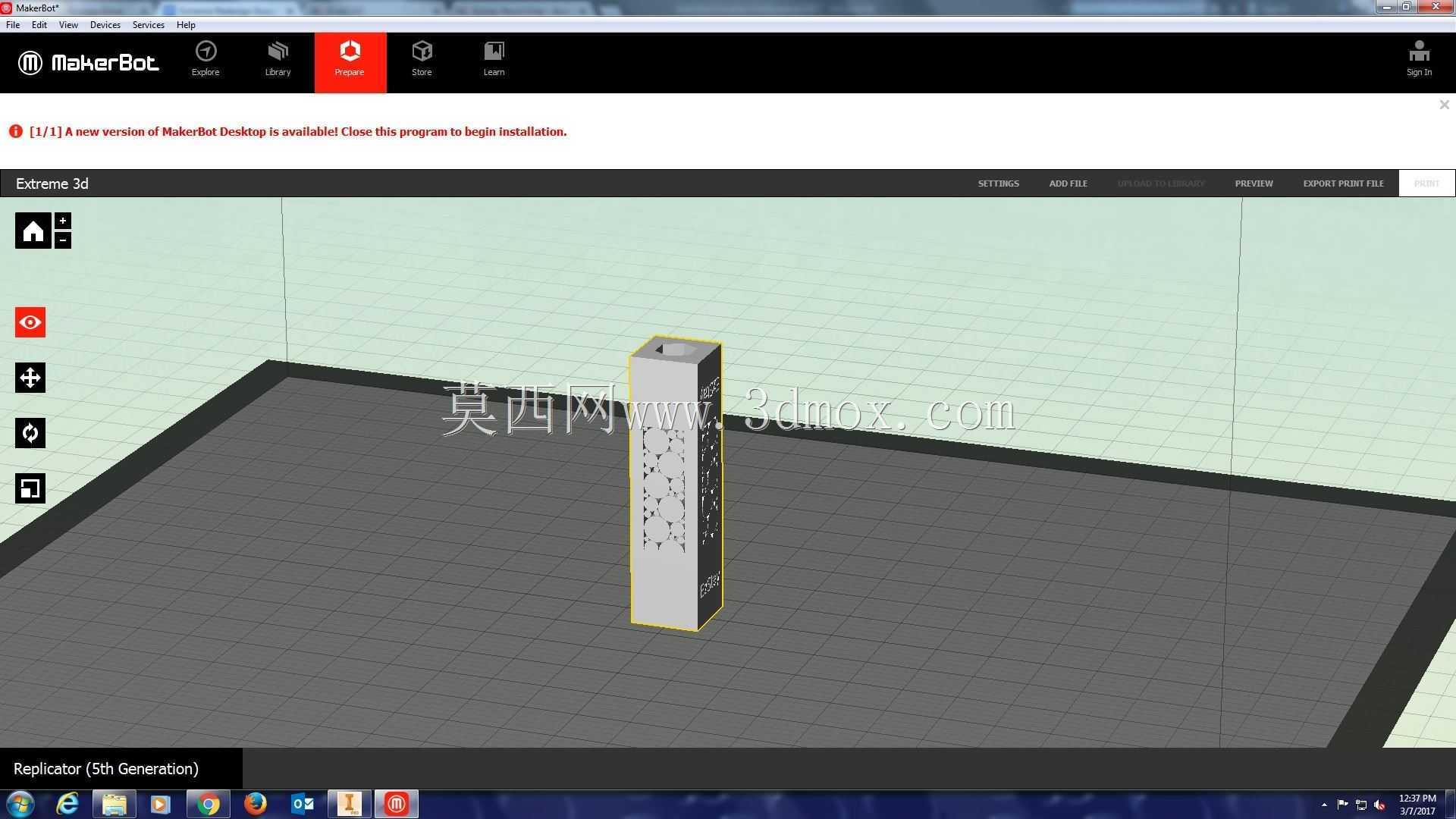Dismiss the update notification banner
1456x819 pixels.
pyautogui.click(x=1444, y=105)
